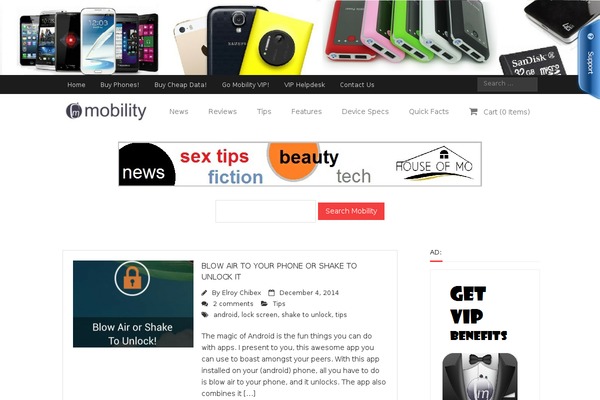600x400 pixels.
Task: Open the Blow Air or Shake thumbnail
Action: pyautogui.click(x=133, y=304)
